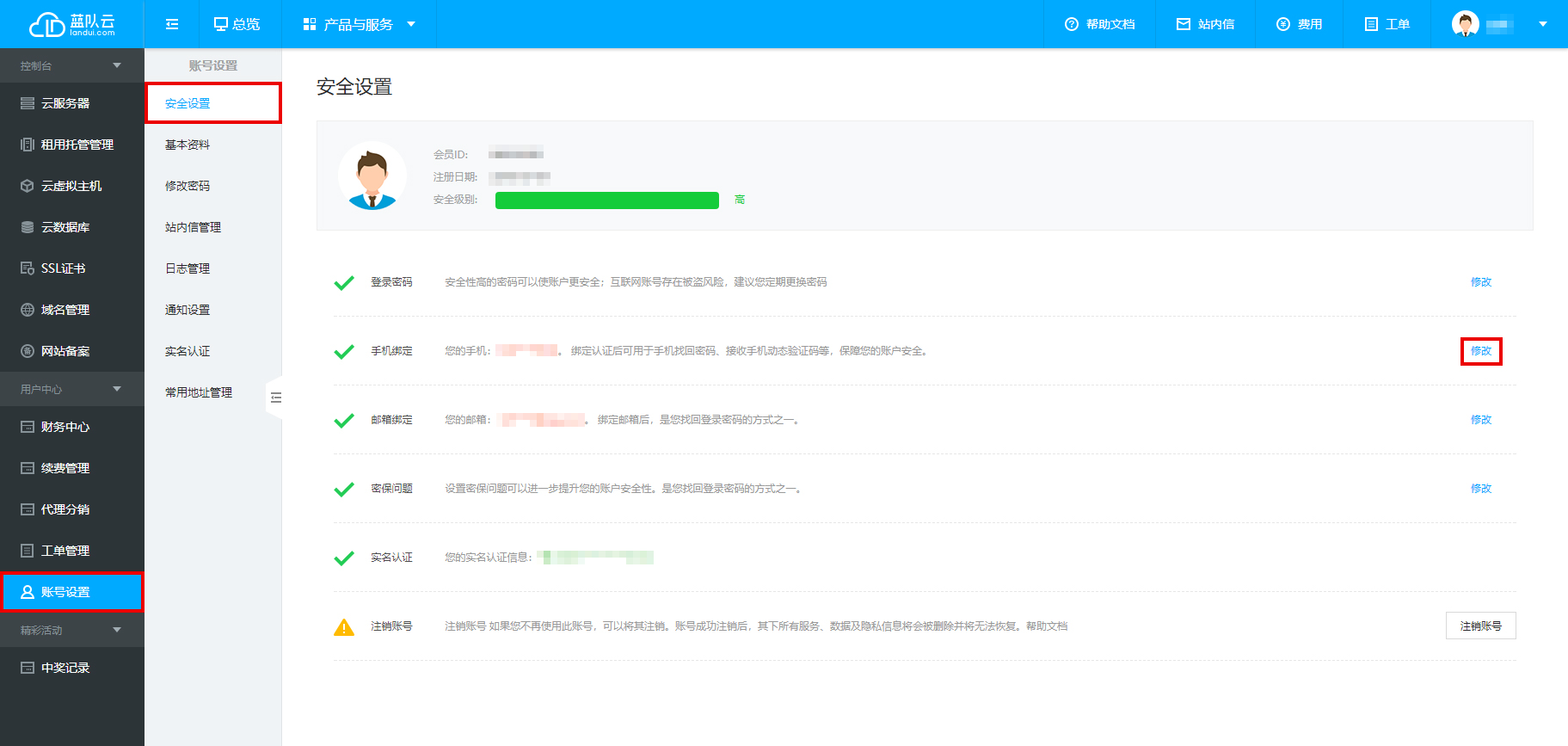Click the 登录密码 row label
This screenshot has height=746, width=1568.
[391, 282]
